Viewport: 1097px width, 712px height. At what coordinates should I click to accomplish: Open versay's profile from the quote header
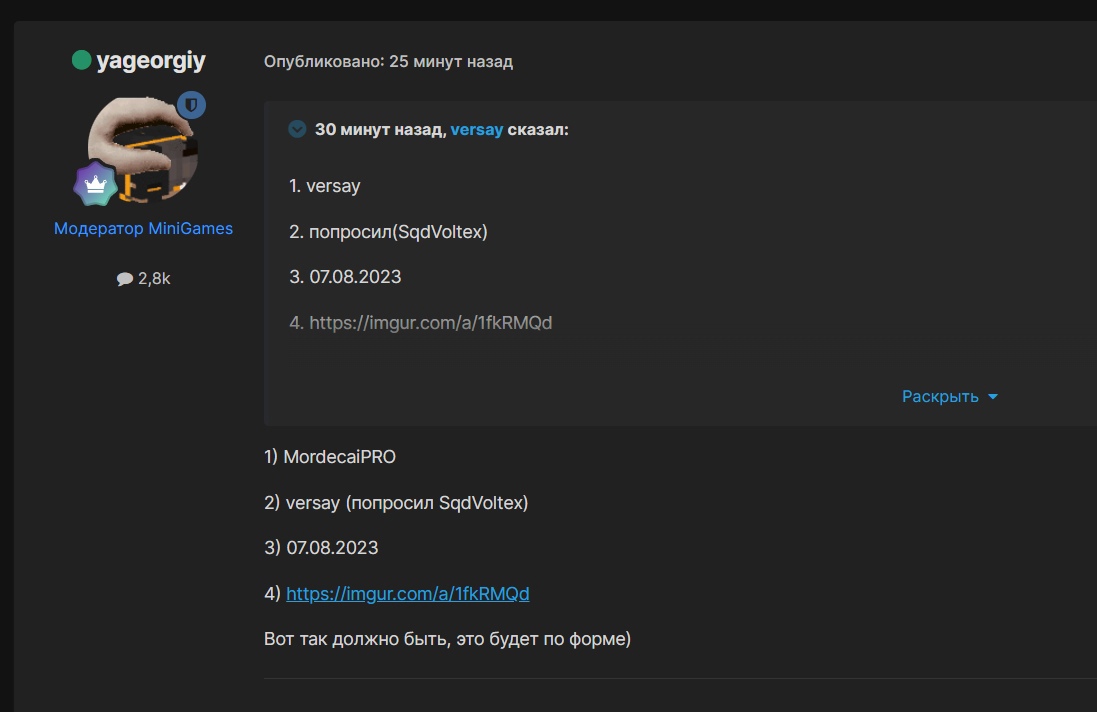[477, 129]
